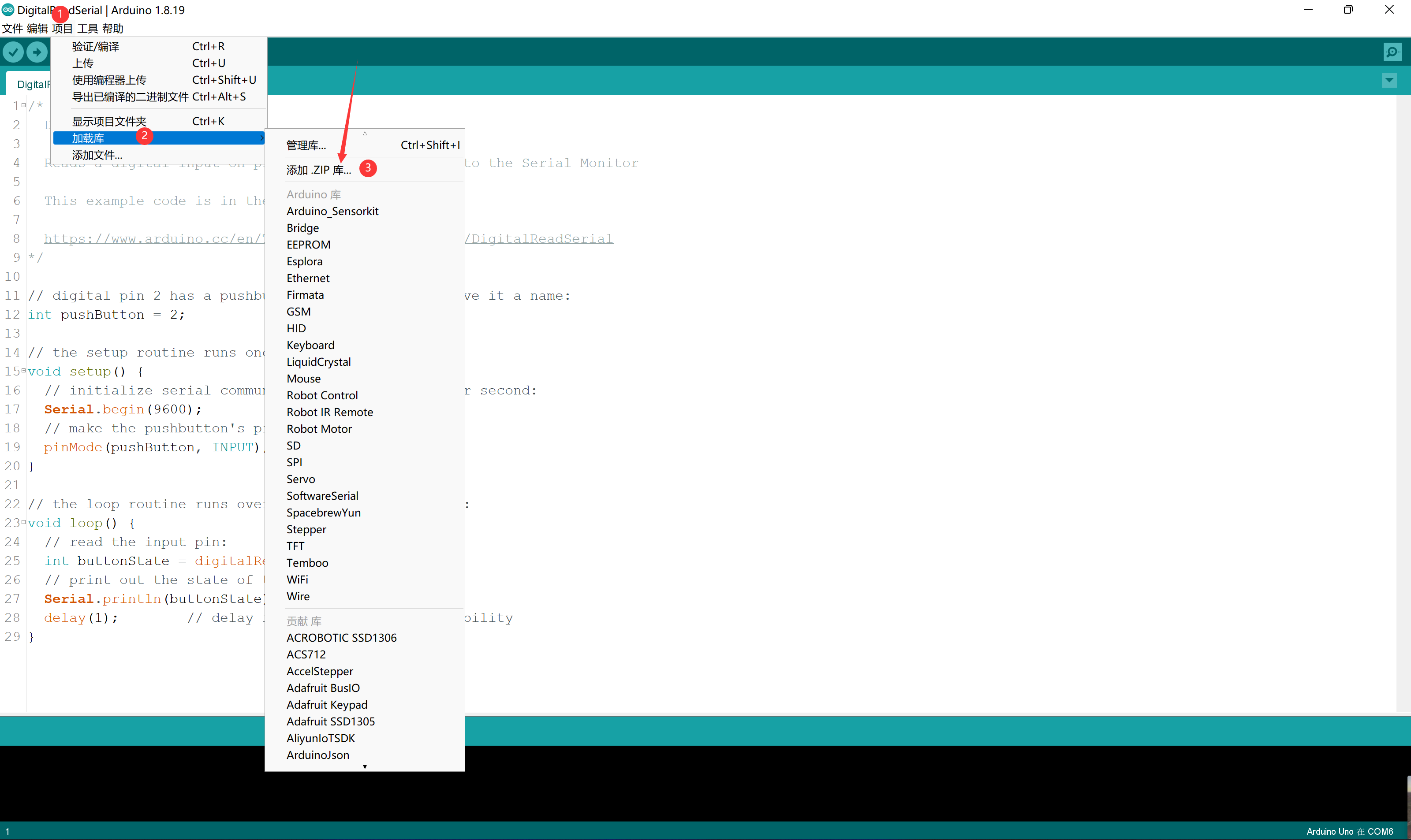
Task: Click the Verify checkmark toolbar icon
Action: point(13,52)
